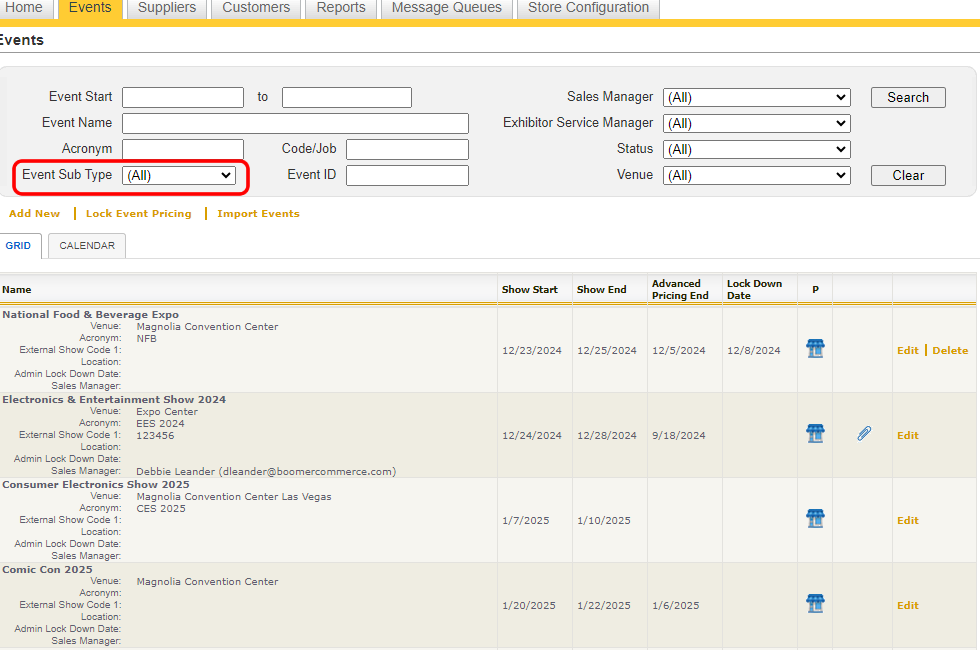Expand the Exhibitor Service Manager dropdown

(756, 124)
